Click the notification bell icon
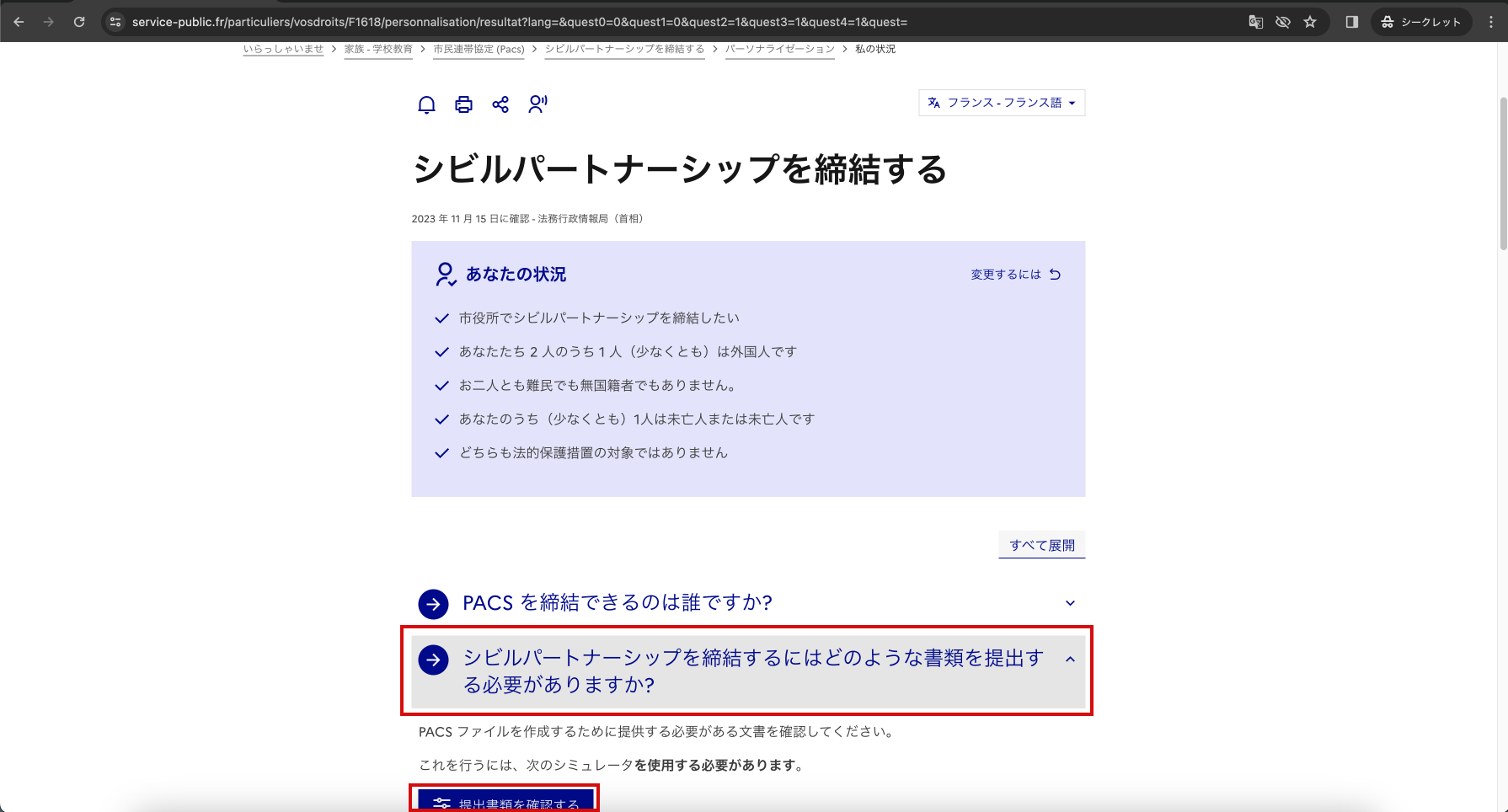Screen dimensions: 1508x812 pos(427,104)
